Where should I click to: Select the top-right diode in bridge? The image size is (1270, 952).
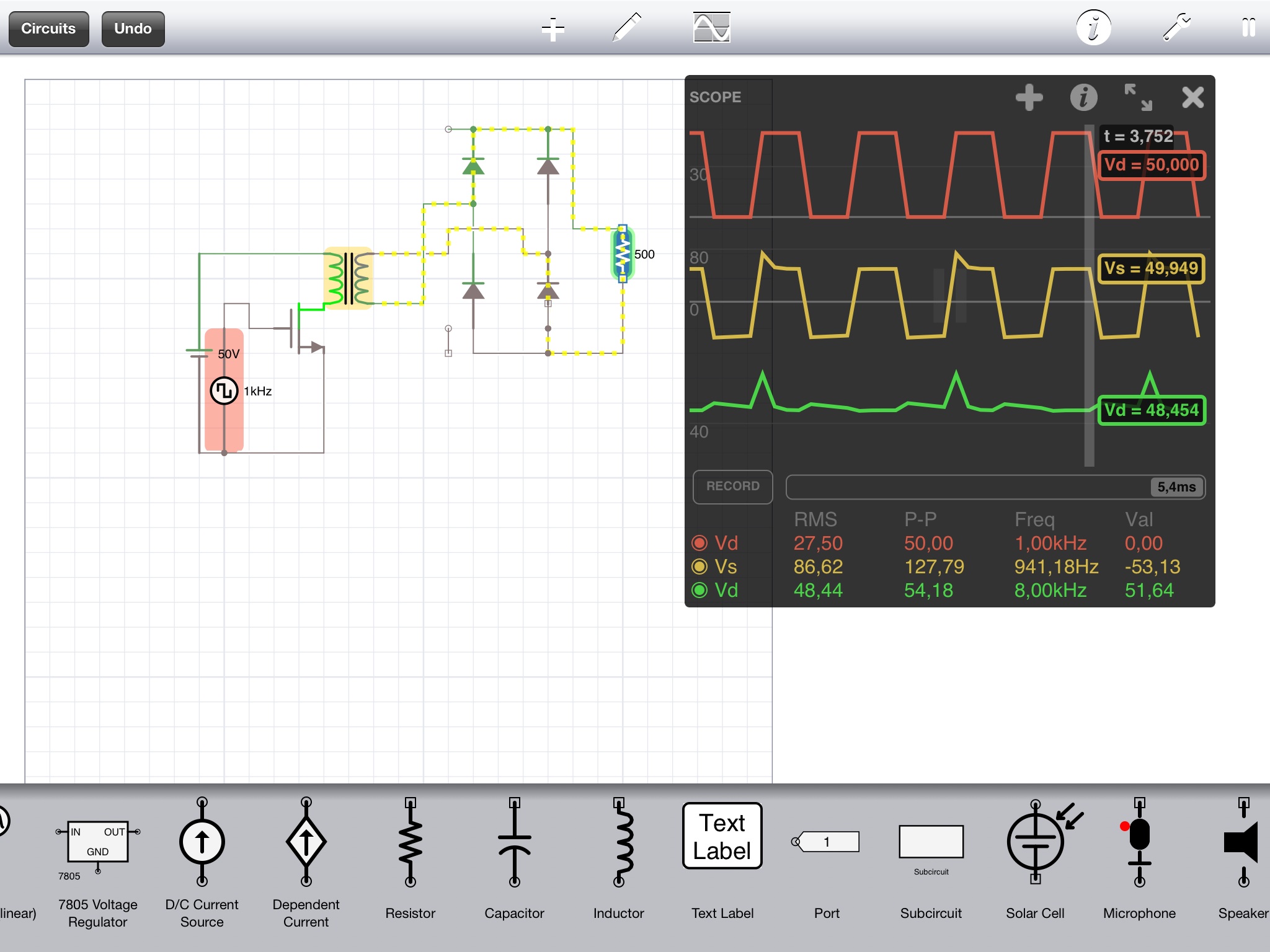[548, 166]
